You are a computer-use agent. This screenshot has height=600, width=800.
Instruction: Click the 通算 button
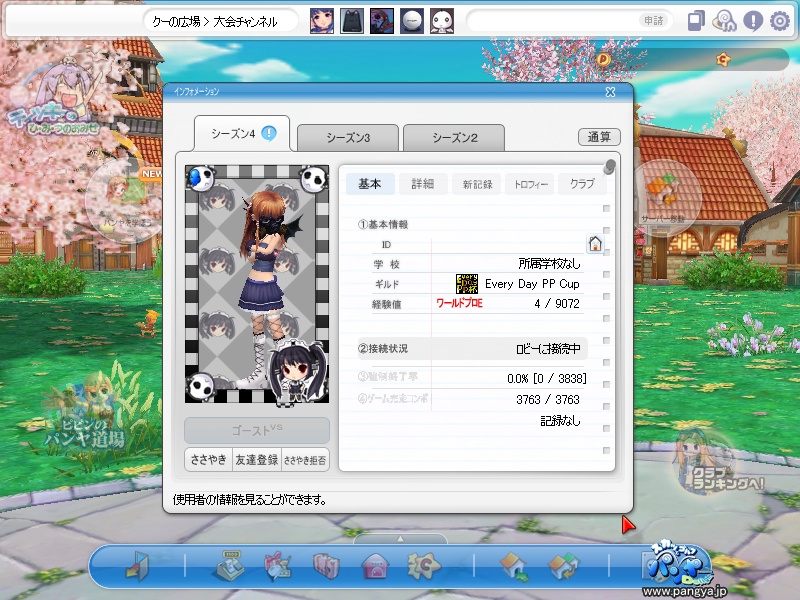pyautogui.click(x=599, y=137)
